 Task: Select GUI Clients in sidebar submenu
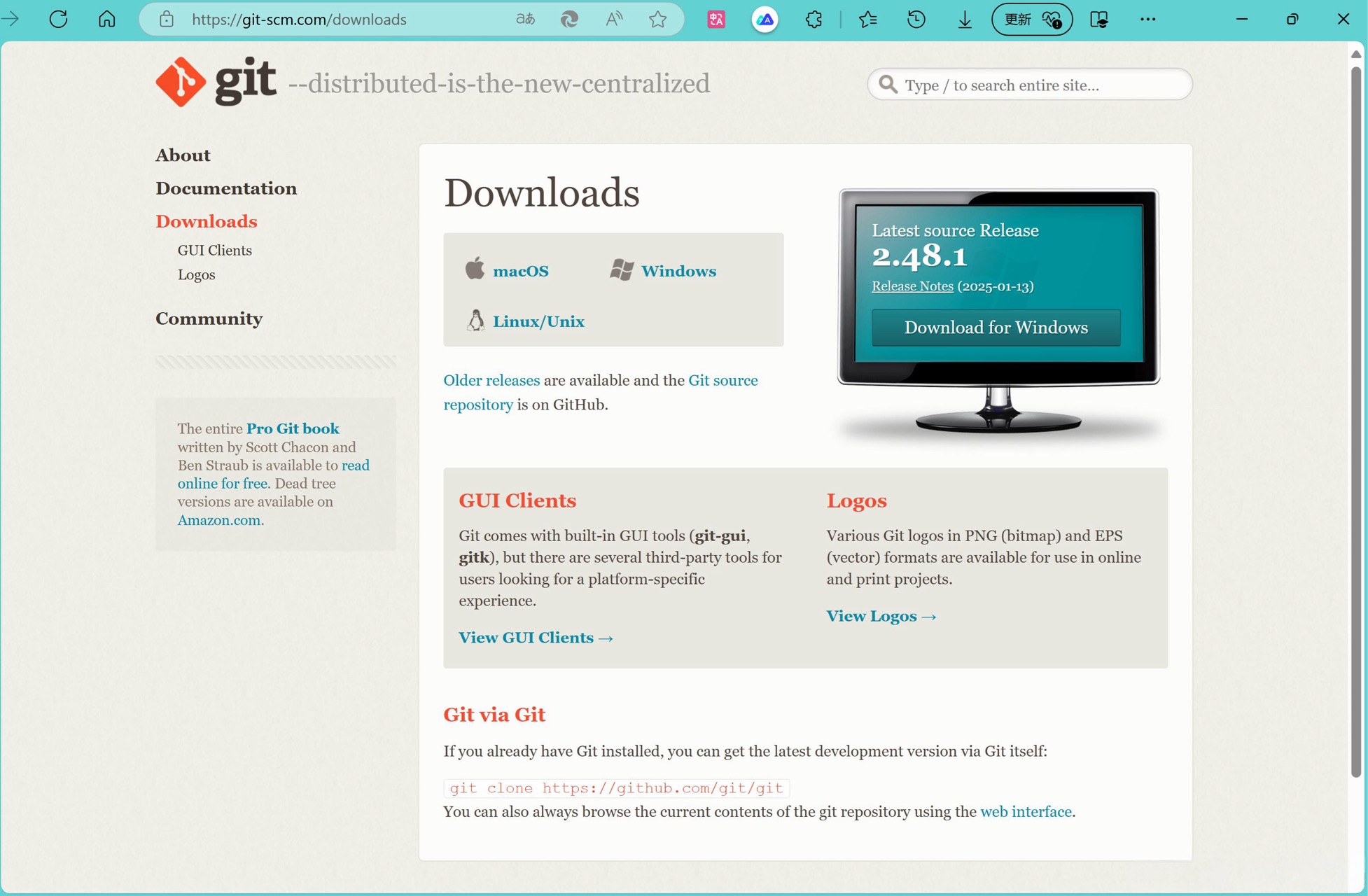point(214,250)
